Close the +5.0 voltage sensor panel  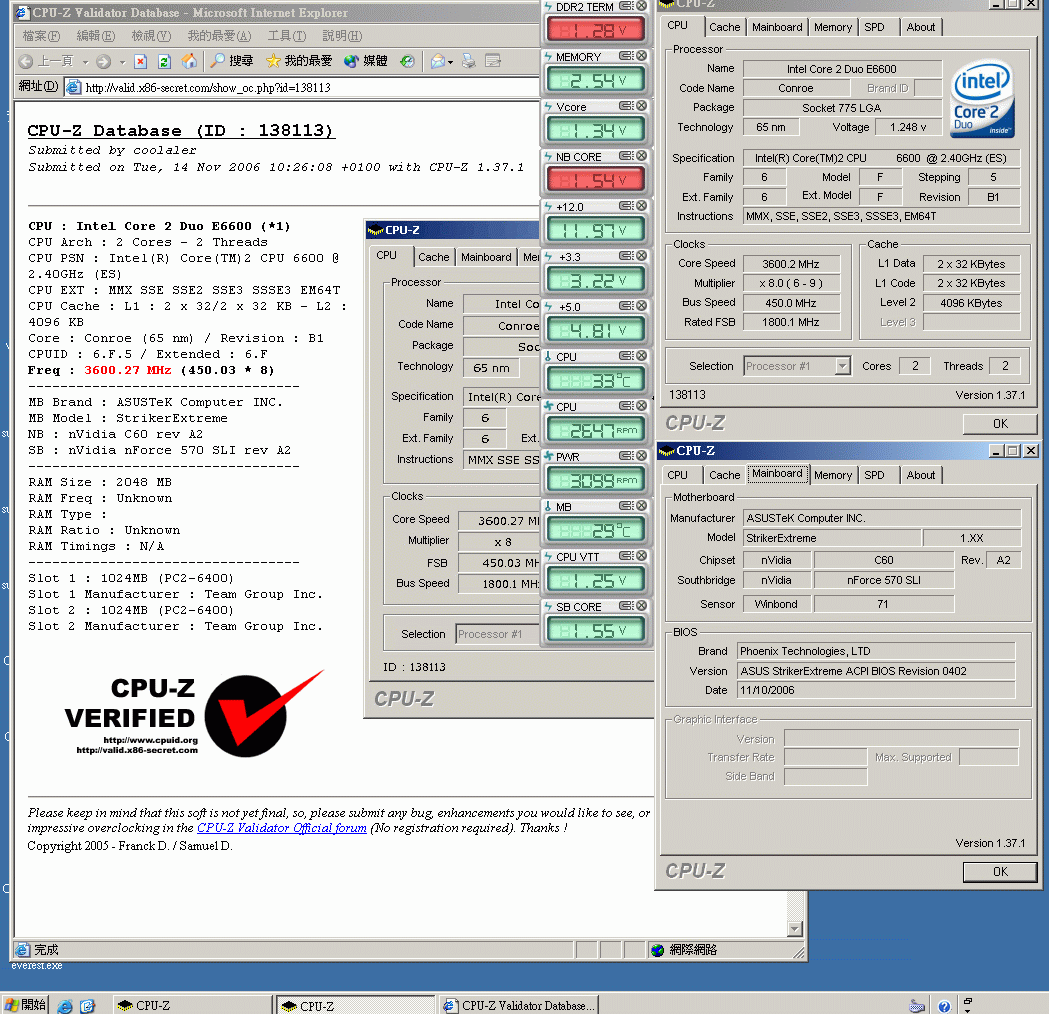[642, 306]
